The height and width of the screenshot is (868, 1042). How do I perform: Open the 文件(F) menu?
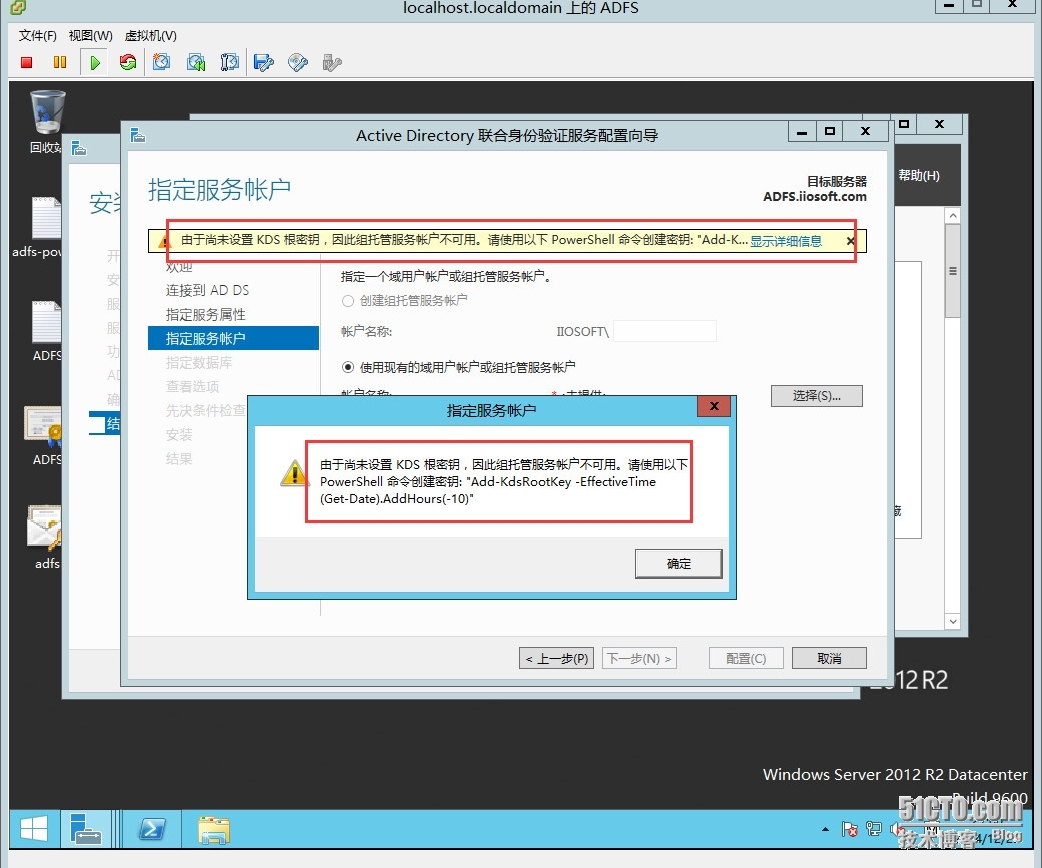37,36
